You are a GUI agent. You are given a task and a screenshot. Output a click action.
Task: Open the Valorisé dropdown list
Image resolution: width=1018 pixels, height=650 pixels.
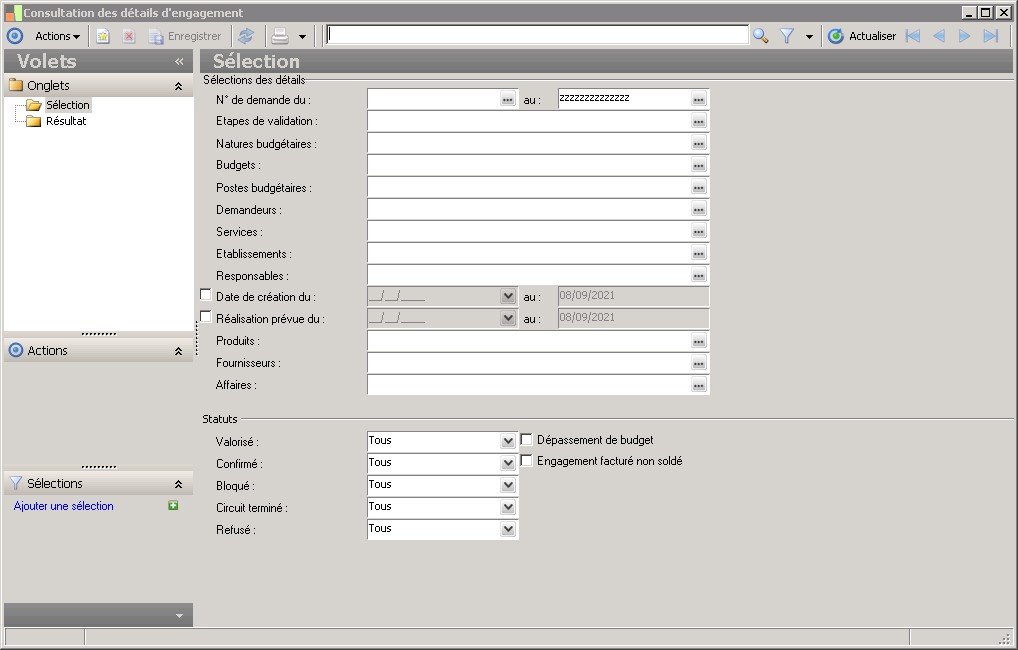508,441
